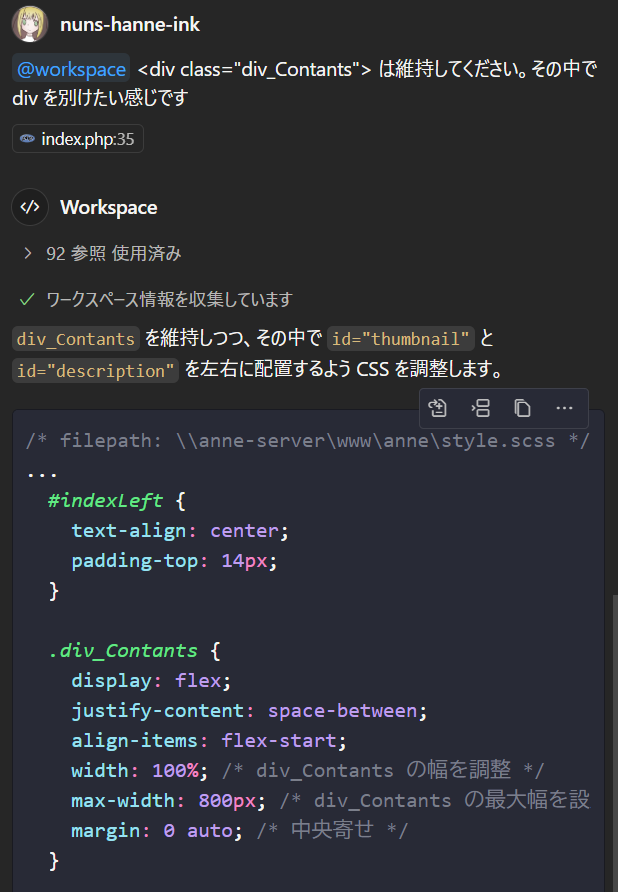Click the Workspace participant name
Screen dimensions: 618x892
point(109,208)
